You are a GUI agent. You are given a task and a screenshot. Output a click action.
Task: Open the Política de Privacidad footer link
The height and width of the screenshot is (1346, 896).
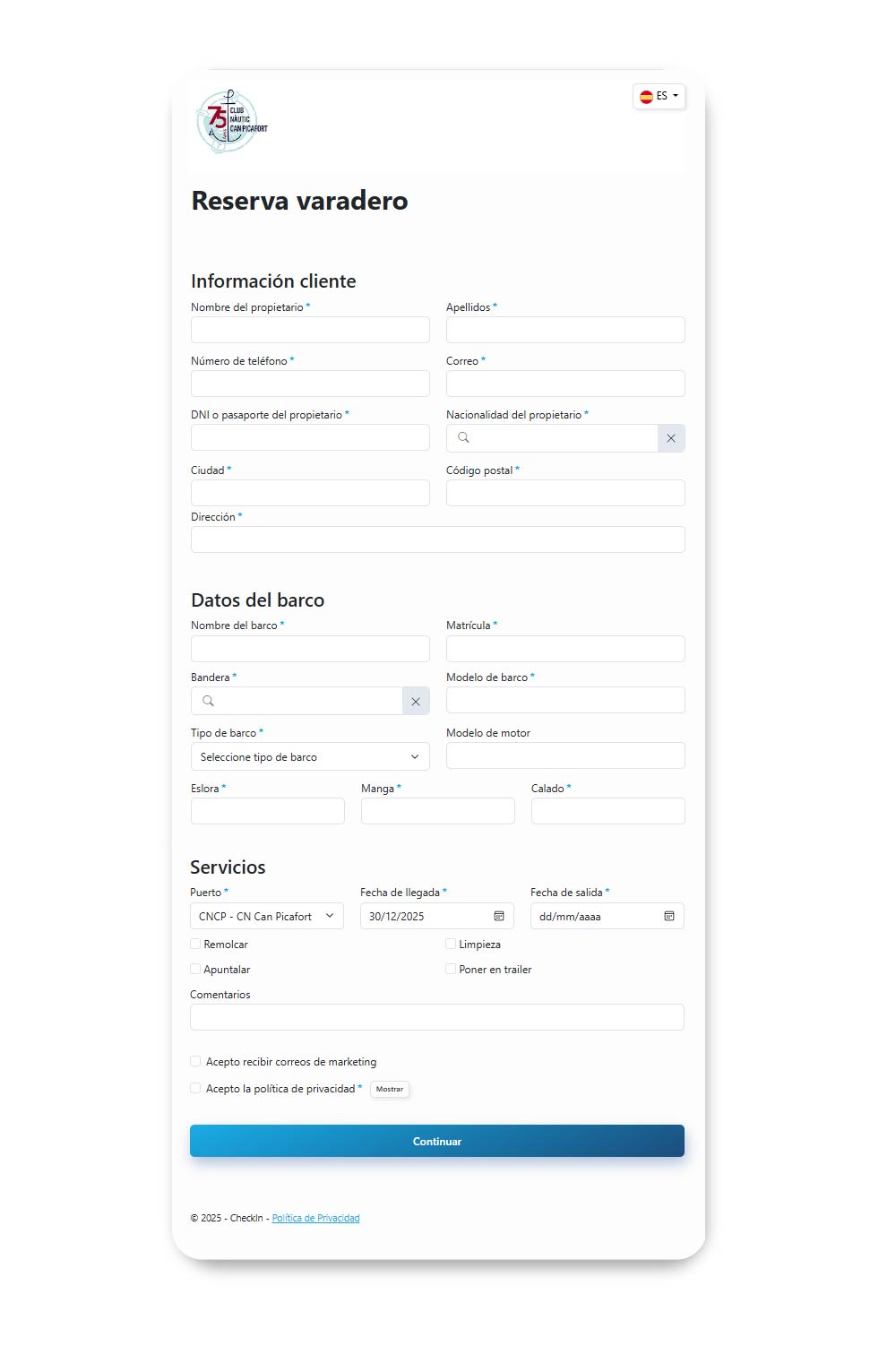click(x=315, y=1218)
